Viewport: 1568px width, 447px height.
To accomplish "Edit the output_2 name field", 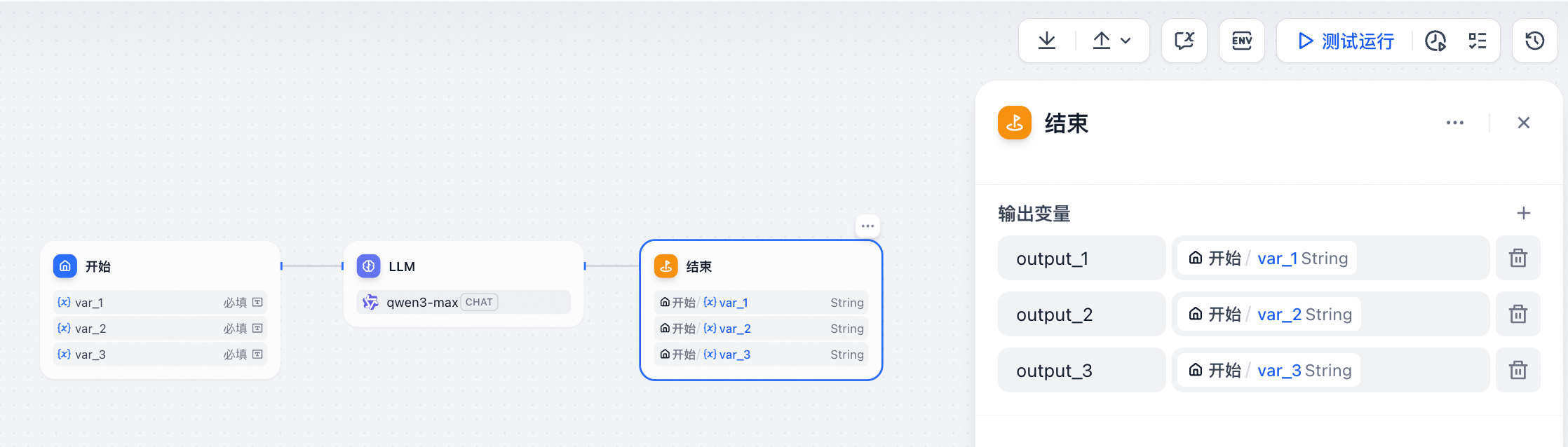I will pyautogui.click(x=1082, y=314).
